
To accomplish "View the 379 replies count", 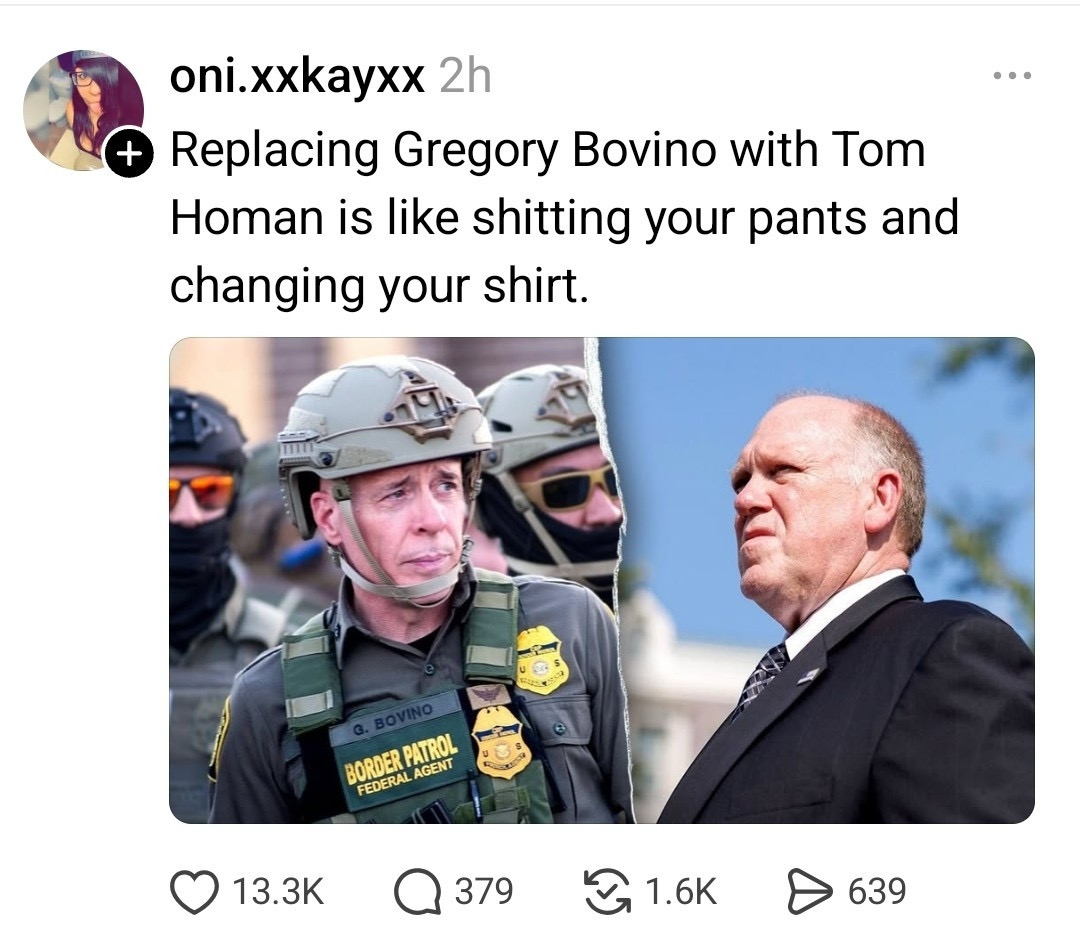I will coord(484,892).
